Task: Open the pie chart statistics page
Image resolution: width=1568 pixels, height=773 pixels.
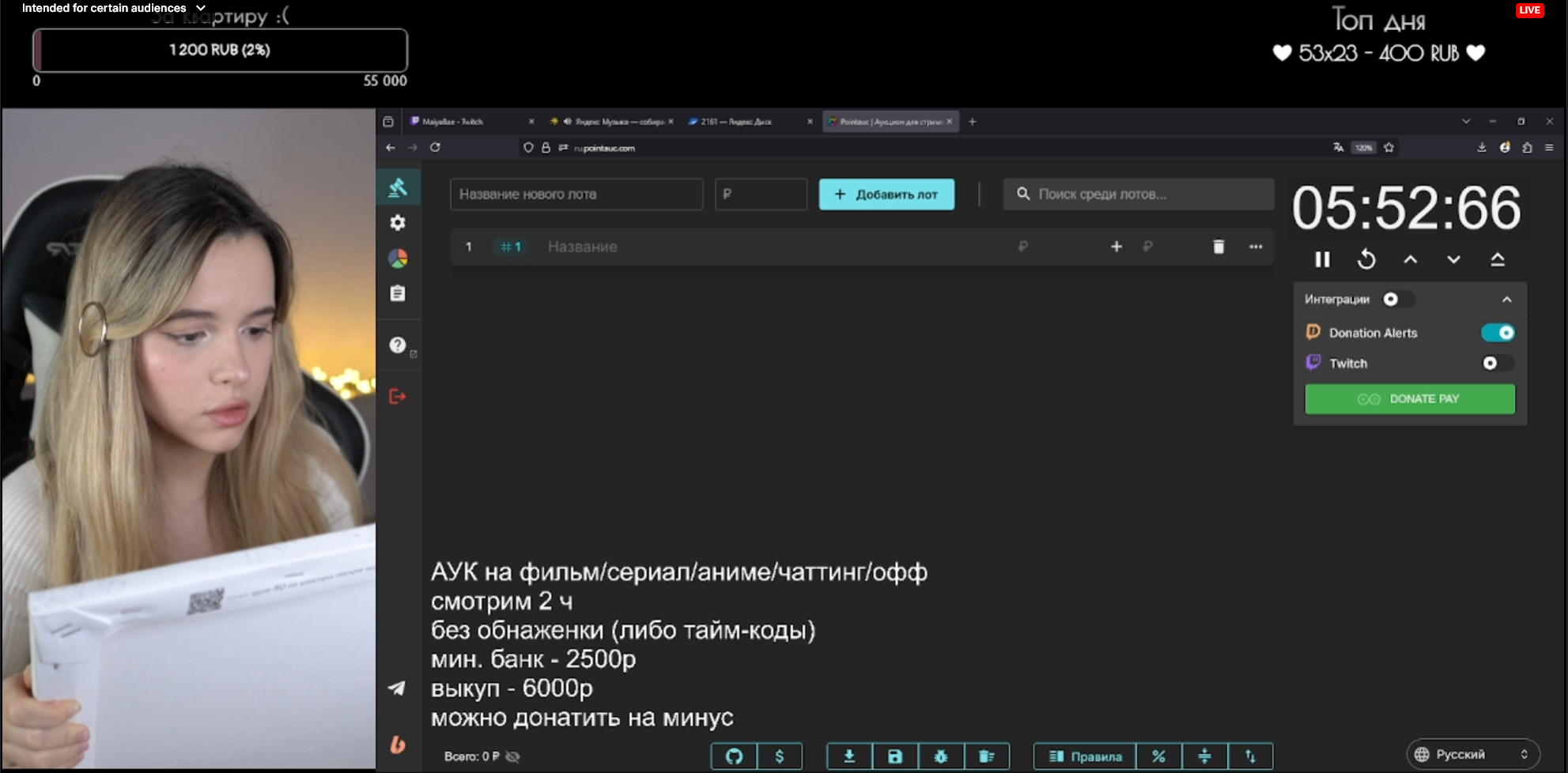Action: click(398, 258)
